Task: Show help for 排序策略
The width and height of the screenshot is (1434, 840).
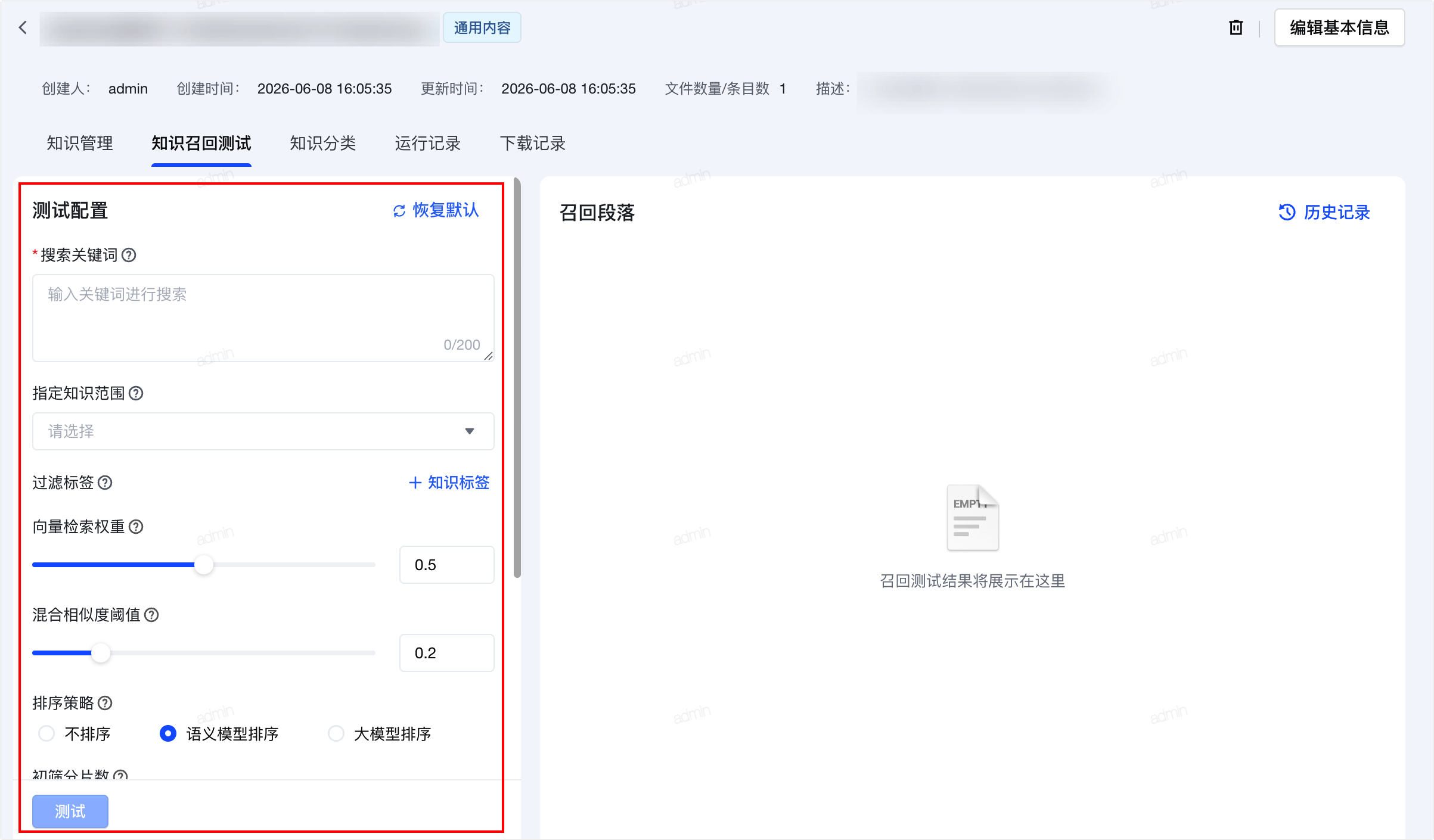Action: pos(105,703)
